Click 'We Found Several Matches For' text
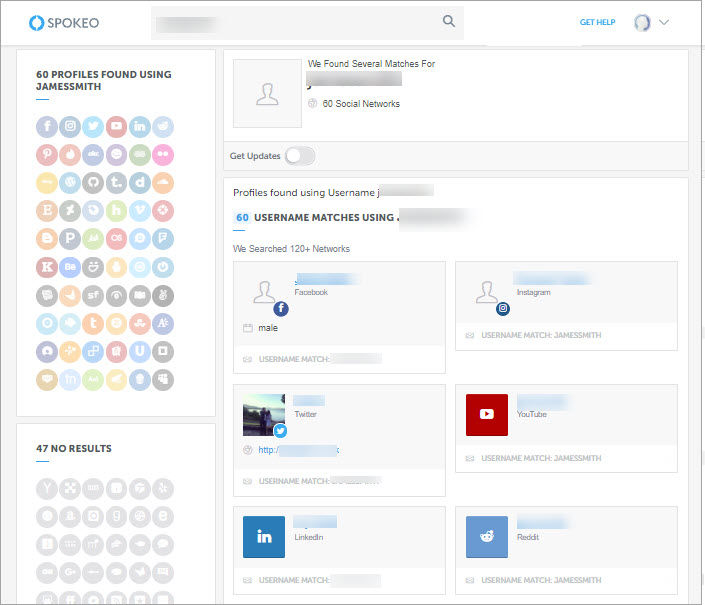This screenshot has width=705, height=605. (371, 64)
